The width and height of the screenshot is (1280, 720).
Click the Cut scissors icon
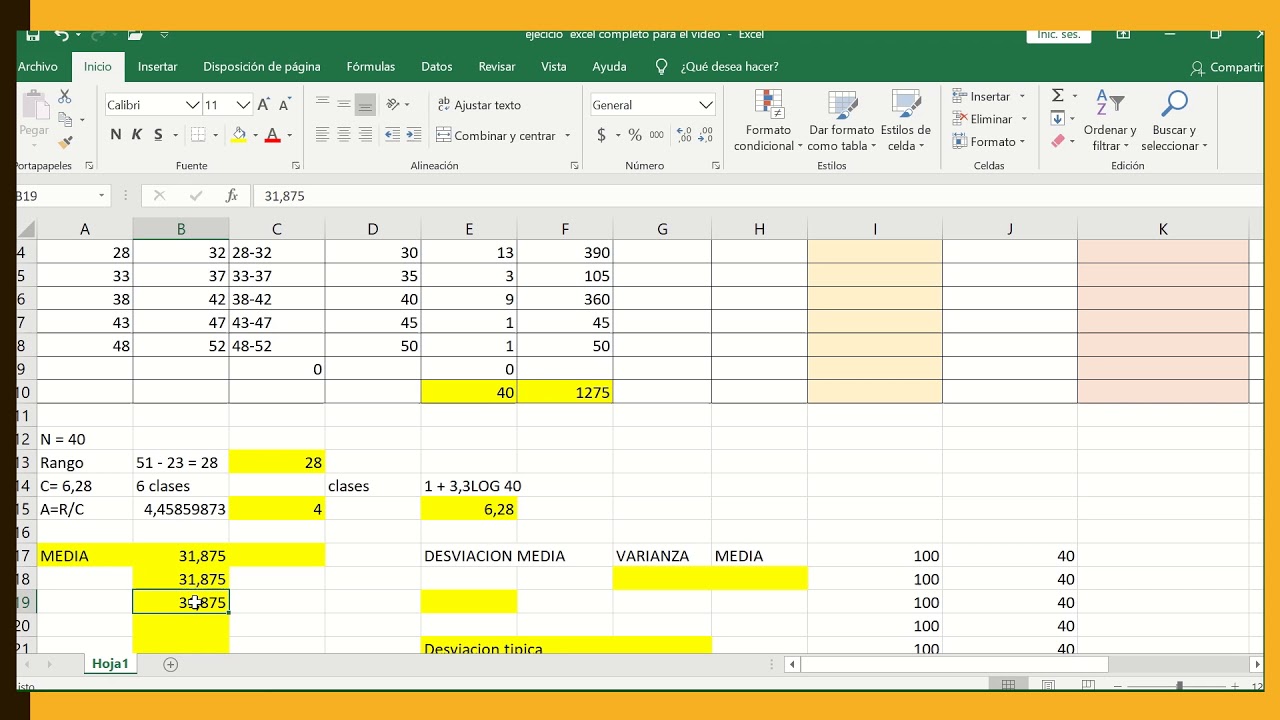click(x=65, y=97)
